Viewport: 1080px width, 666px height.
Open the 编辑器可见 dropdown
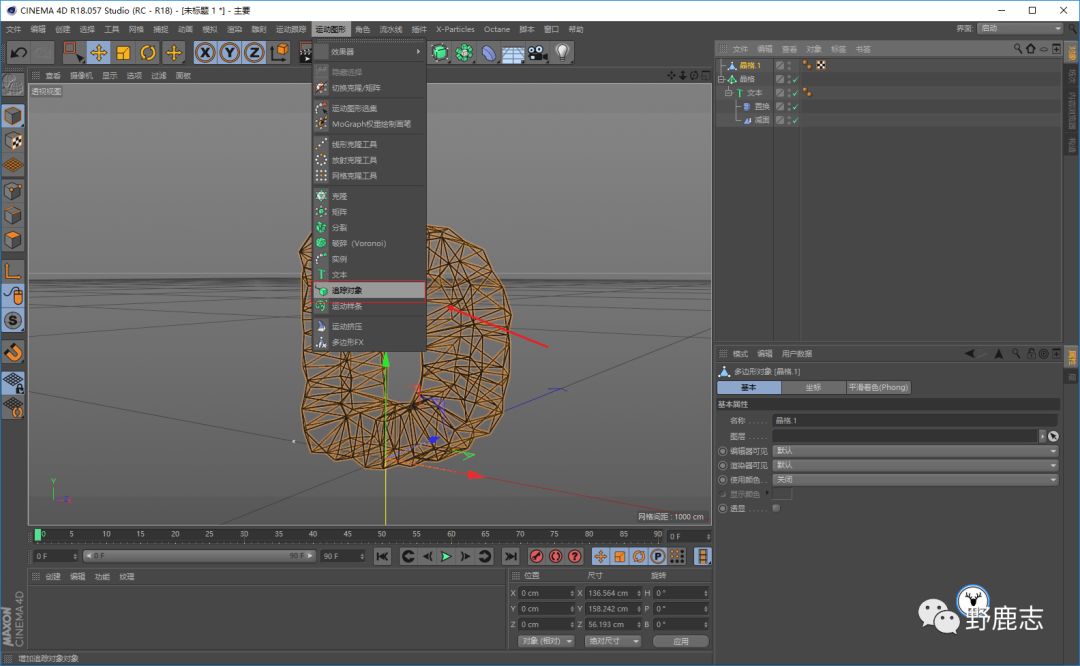915,450
